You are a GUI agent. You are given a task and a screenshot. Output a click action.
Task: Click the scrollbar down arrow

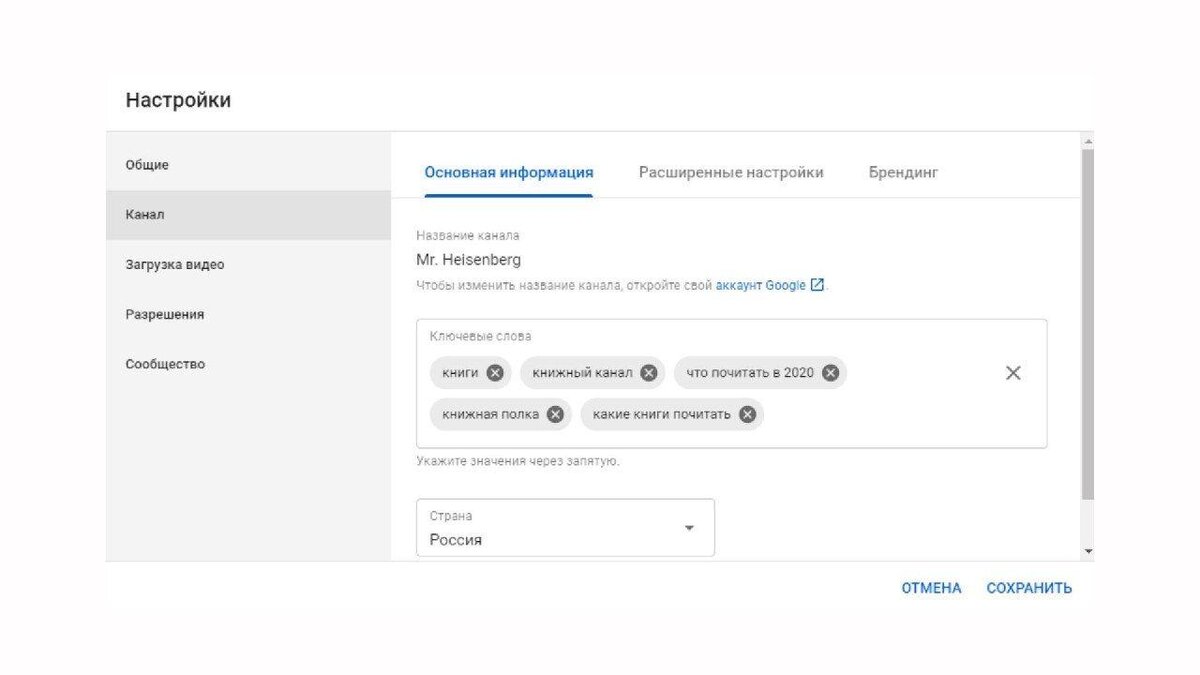point(1088,552)
